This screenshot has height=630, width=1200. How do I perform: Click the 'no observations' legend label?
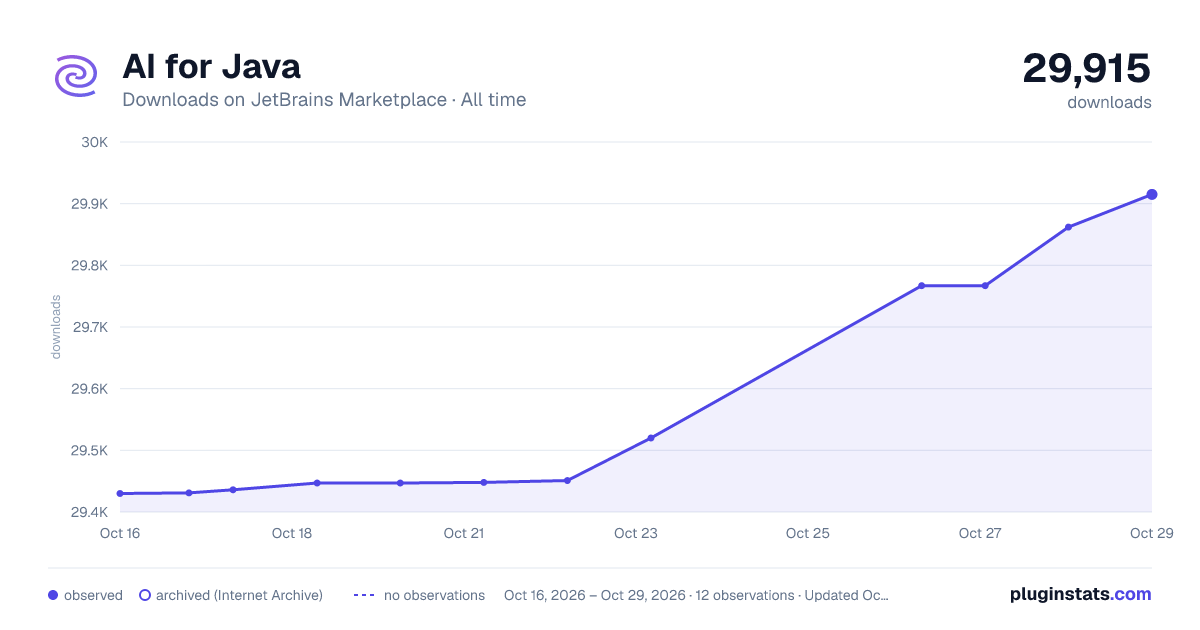pyautogui.click(x=434, y=595)
